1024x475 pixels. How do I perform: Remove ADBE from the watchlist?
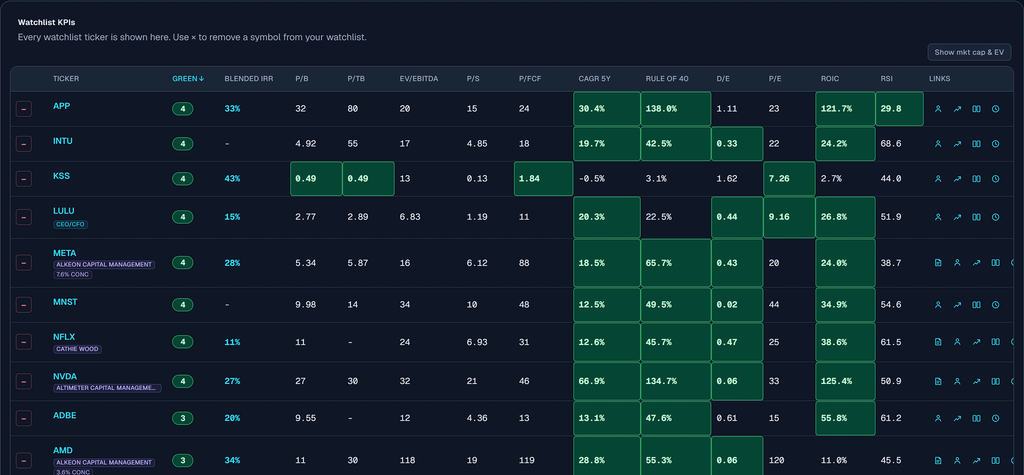24,418
